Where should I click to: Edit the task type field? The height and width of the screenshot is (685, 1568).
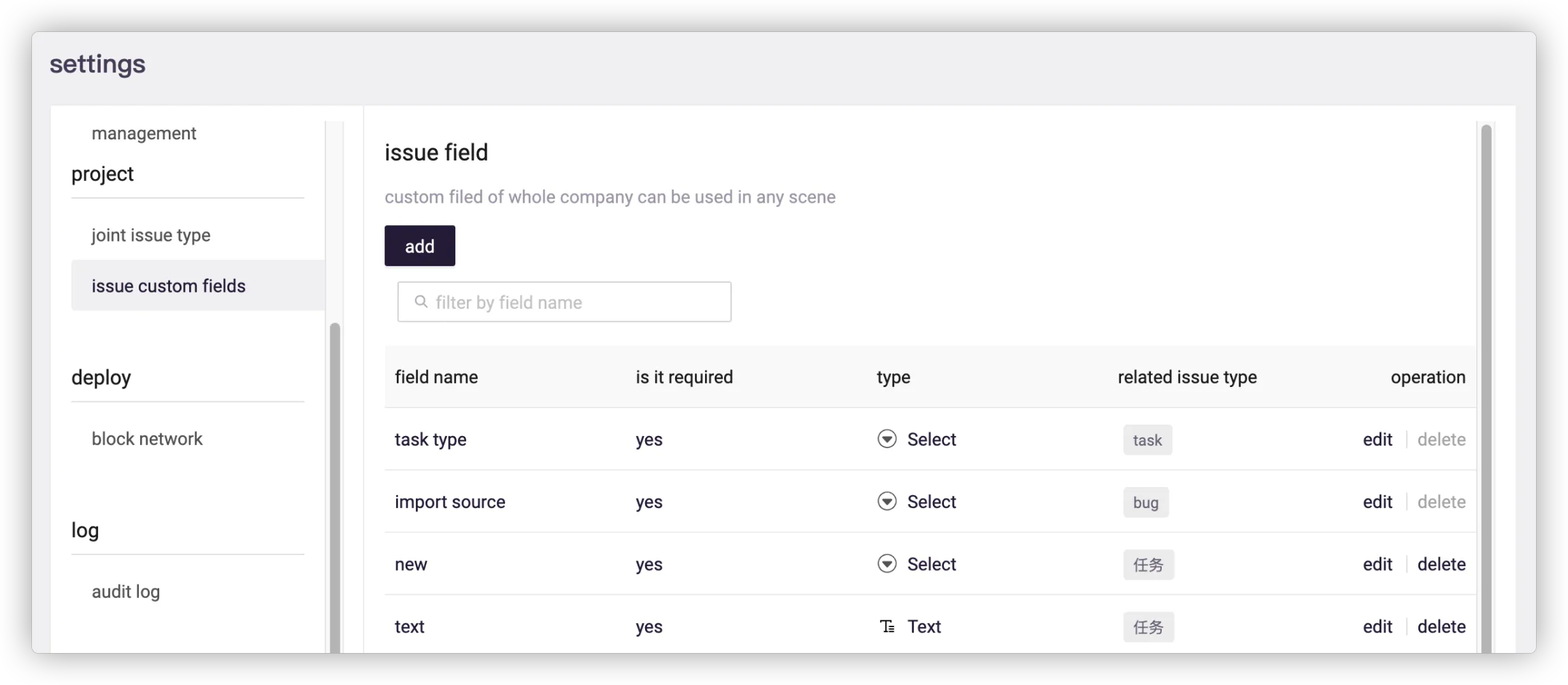click(1377, 439)
